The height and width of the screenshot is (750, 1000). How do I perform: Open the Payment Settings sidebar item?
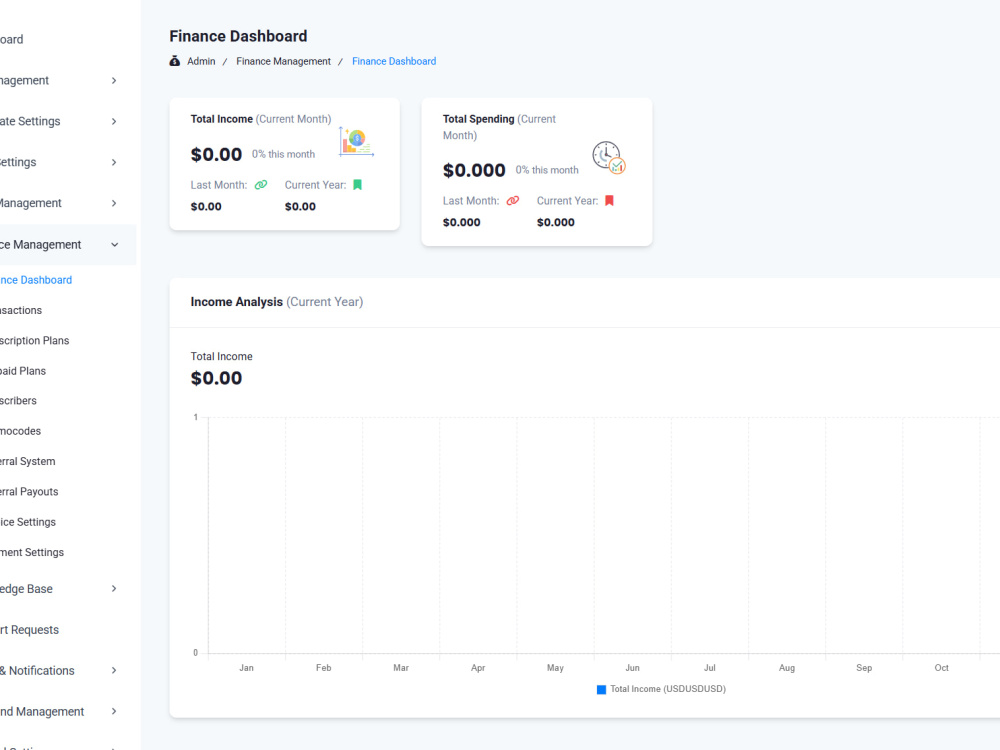pos(32,552)
